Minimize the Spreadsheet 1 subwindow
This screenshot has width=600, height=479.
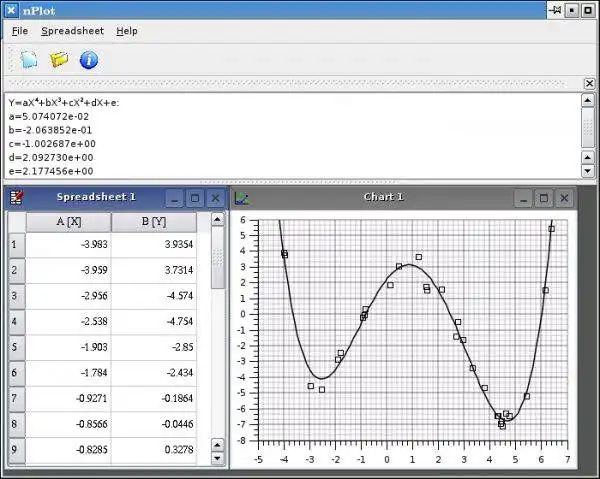pos(174,198)
